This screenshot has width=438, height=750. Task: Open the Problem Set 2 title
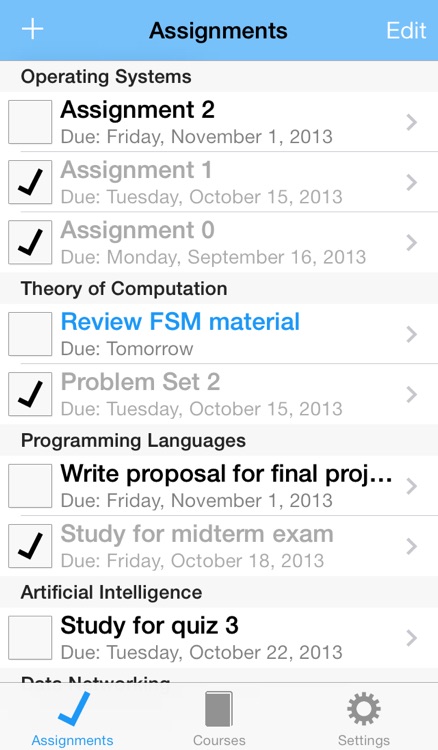[x=140, y=382]
